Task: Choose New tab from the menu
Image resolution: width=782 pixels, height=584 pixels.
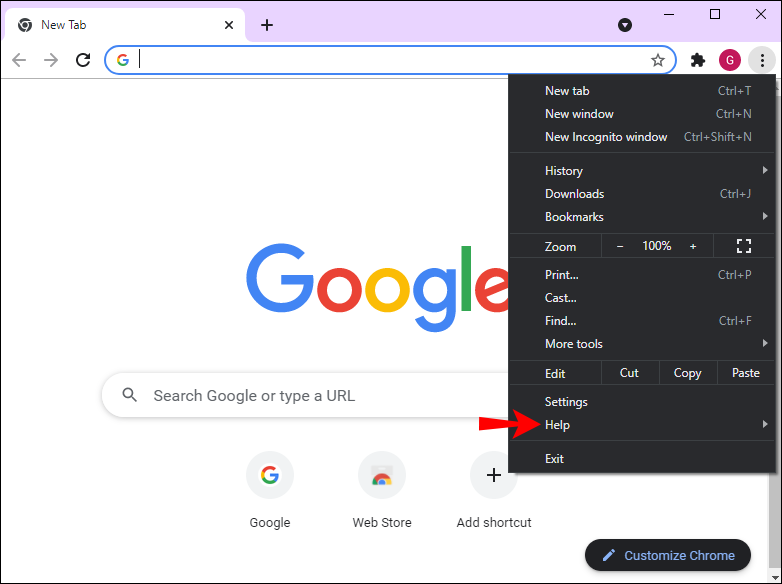Action: [x=642, y=91]
